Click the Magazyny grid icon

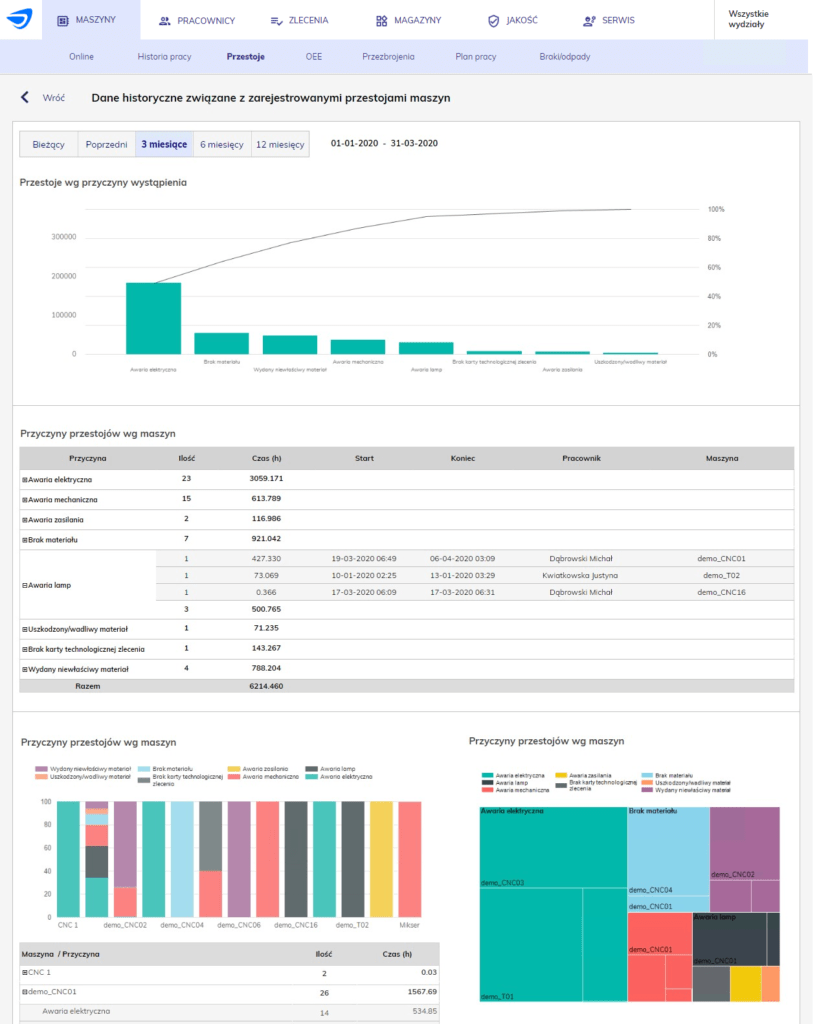pos(382,20)
